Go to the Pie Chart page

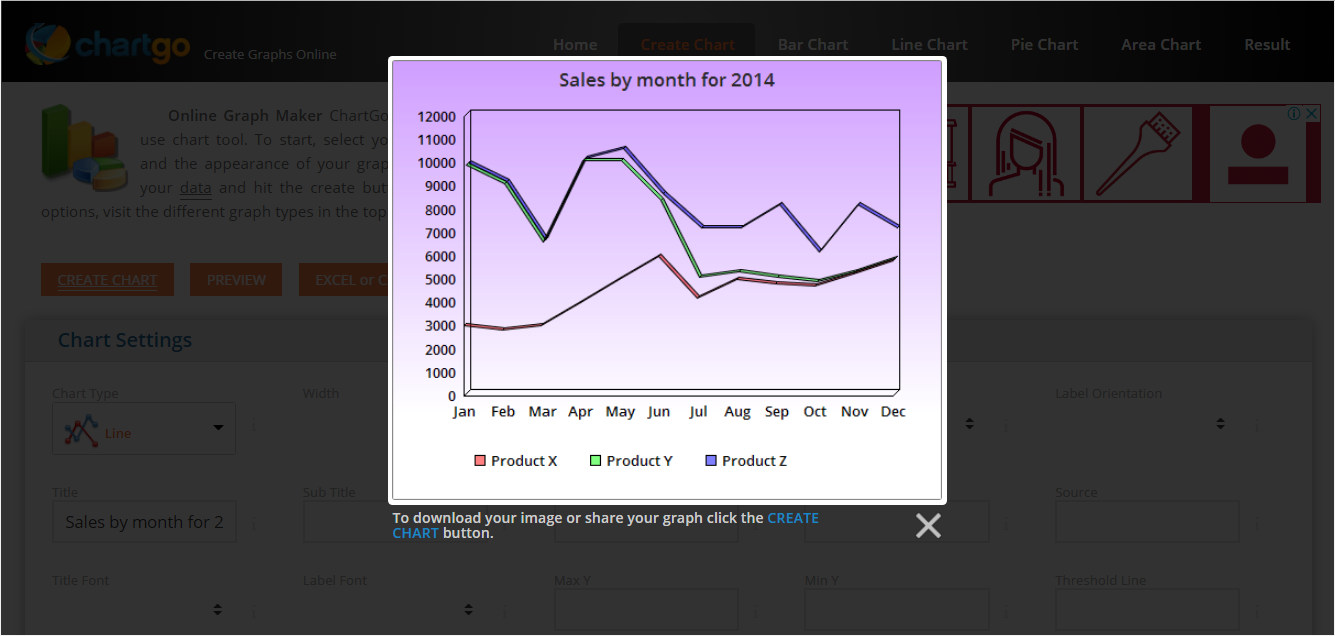click(x=1044, y=44)
